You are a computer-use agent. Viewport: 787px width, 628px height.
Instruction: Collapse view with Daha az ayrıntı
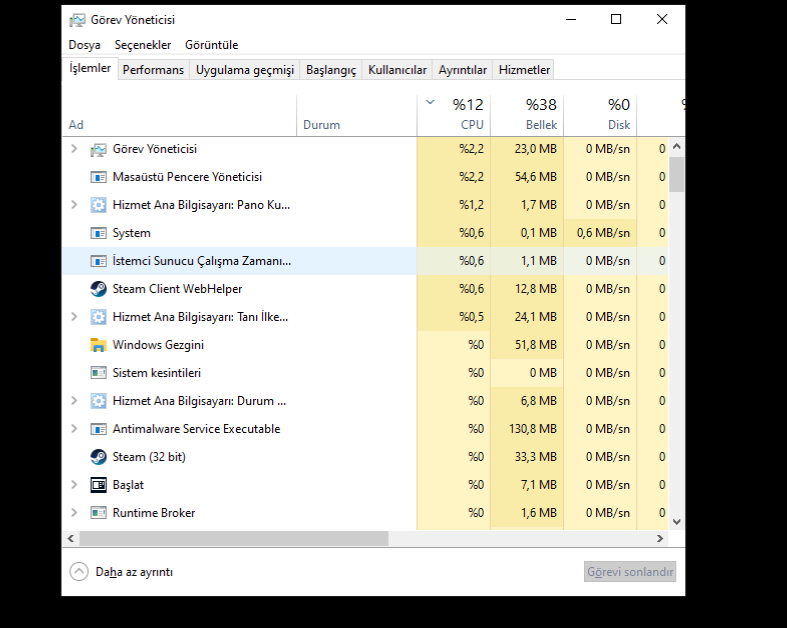pos(121,572)
